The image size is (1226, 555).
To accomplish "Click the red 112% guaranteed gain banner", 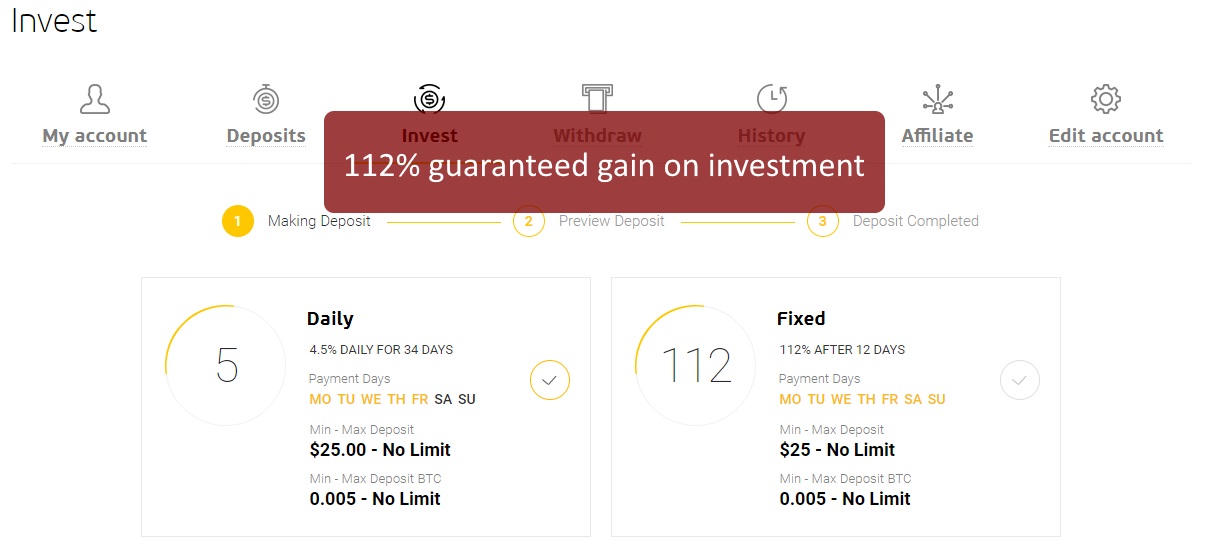I will (x=604, y=161).
